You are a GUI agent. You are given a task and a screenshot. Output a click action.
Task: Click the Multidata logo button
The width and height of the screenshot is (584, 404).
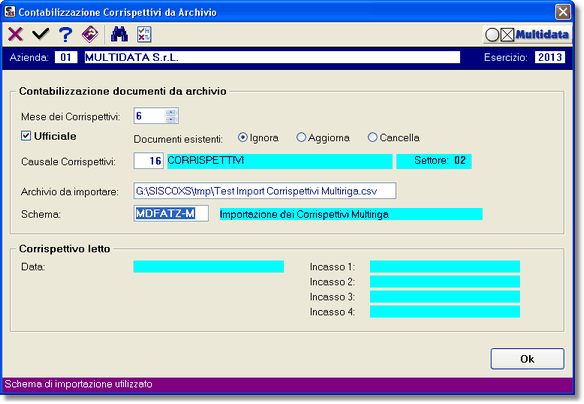pos(527,35)
